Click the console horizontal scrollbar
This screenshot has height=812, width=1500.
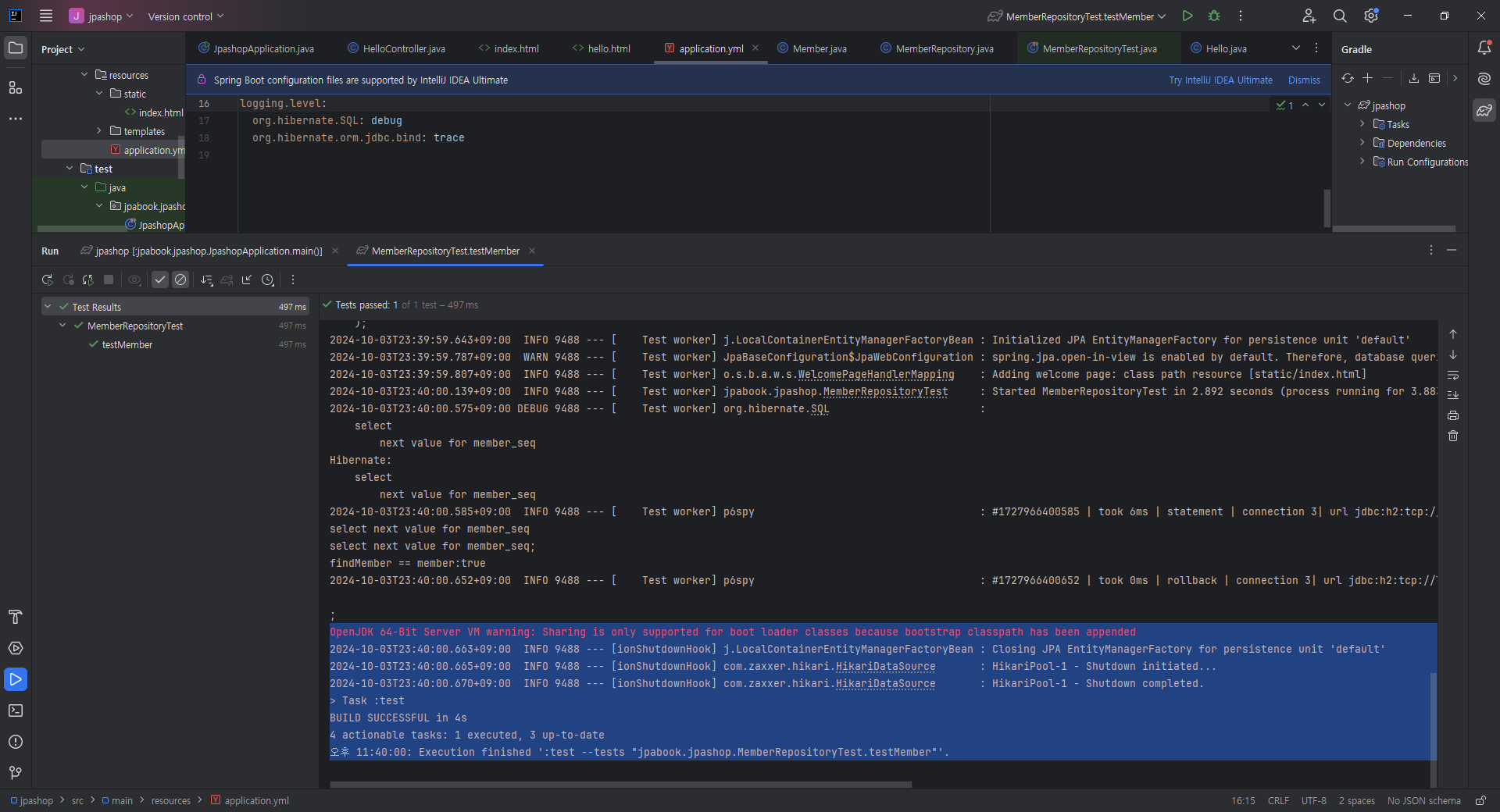[620, 785]
